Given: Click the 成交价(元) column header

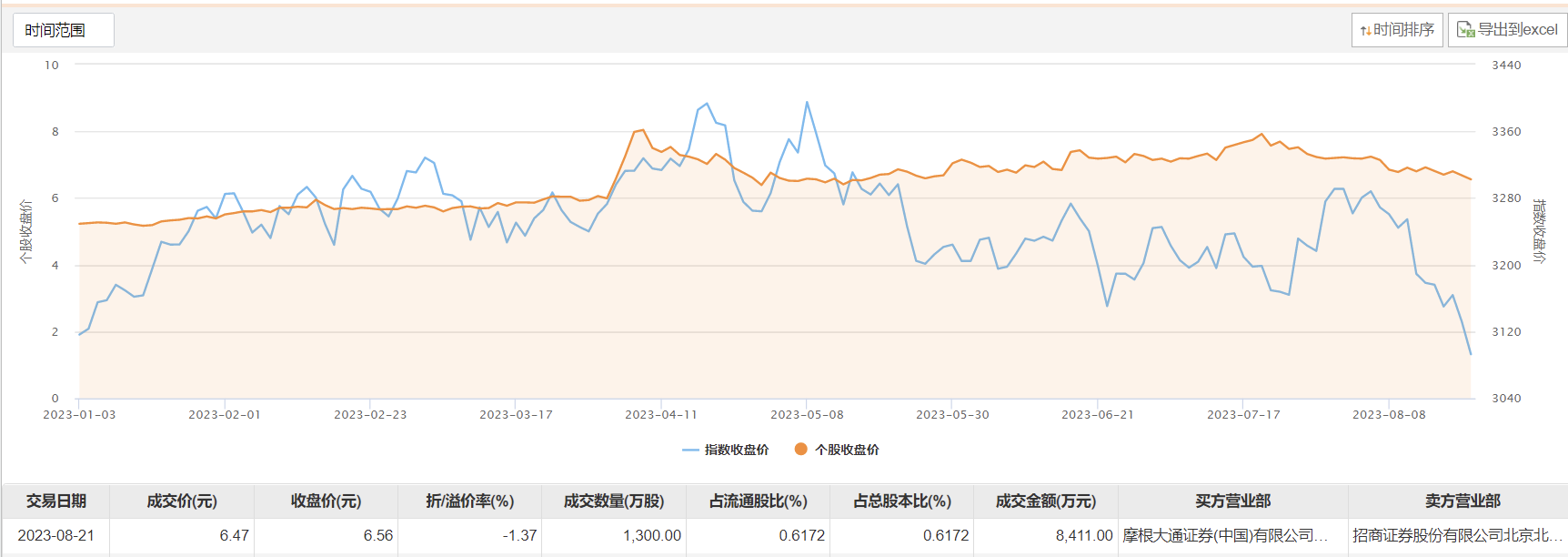Looking at the screenshot, I should 182,501.
